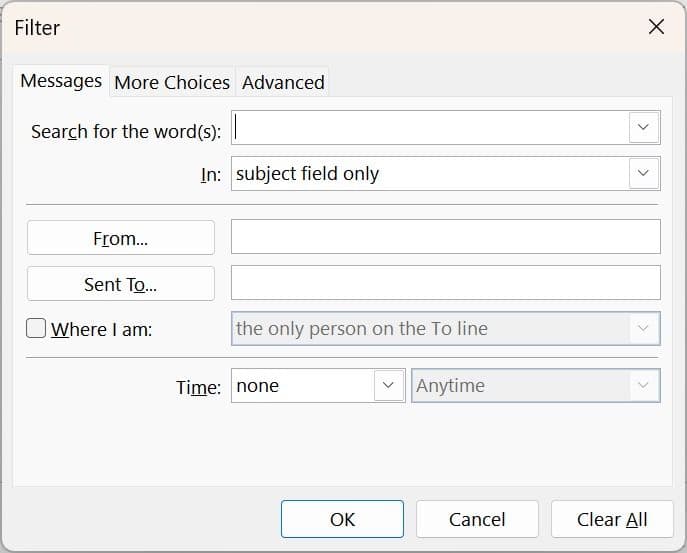The height and width of the screenshot is (553, 687).
Task: Open the In field dropdown arrow
Action: point(643,173)
